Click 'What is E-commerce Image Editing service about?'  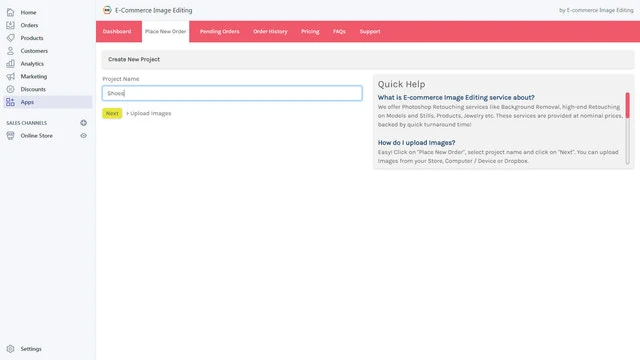pos(456,98)
